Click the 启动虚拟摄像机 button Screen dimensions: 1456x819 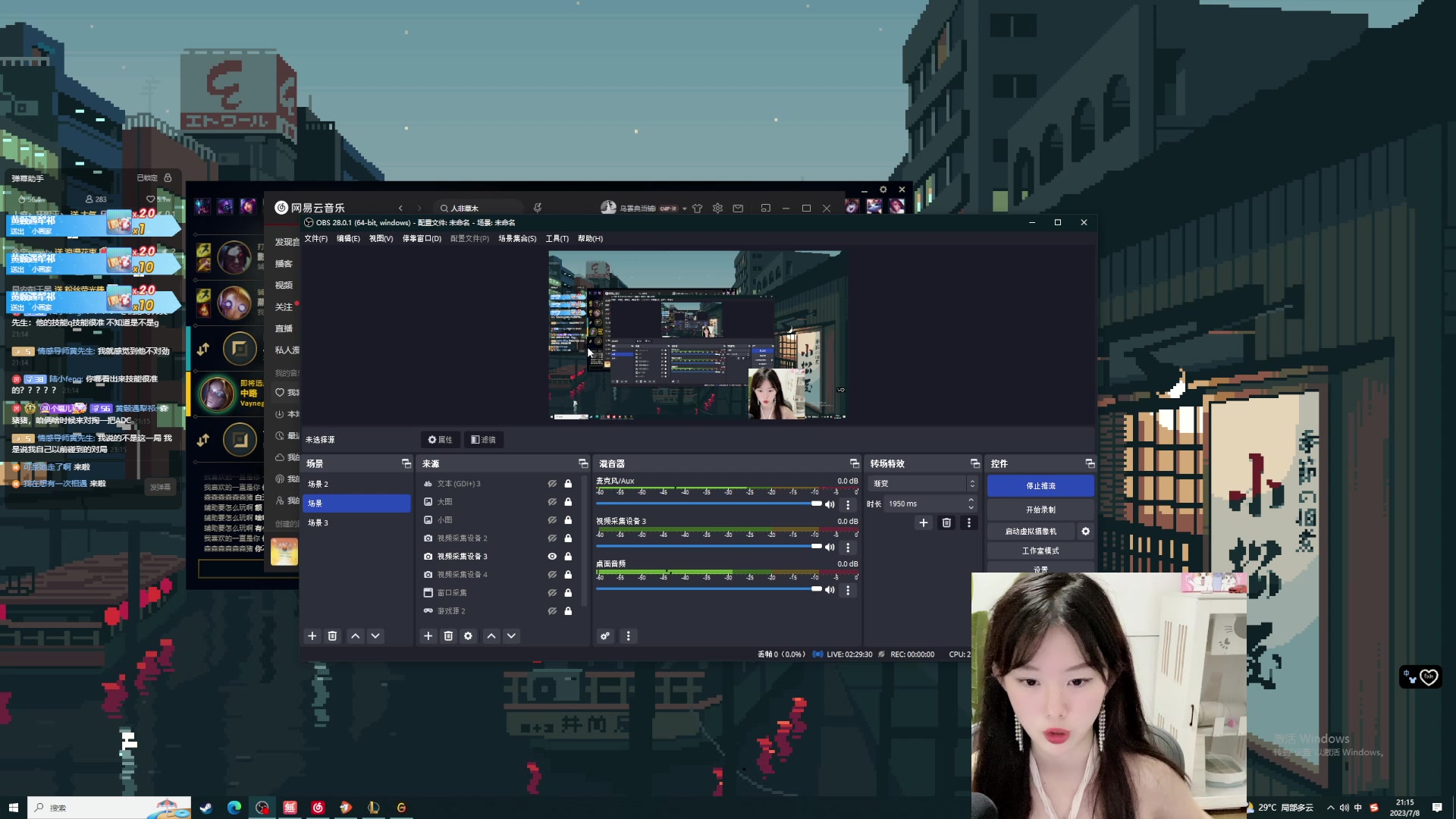tap(1031, 532)
